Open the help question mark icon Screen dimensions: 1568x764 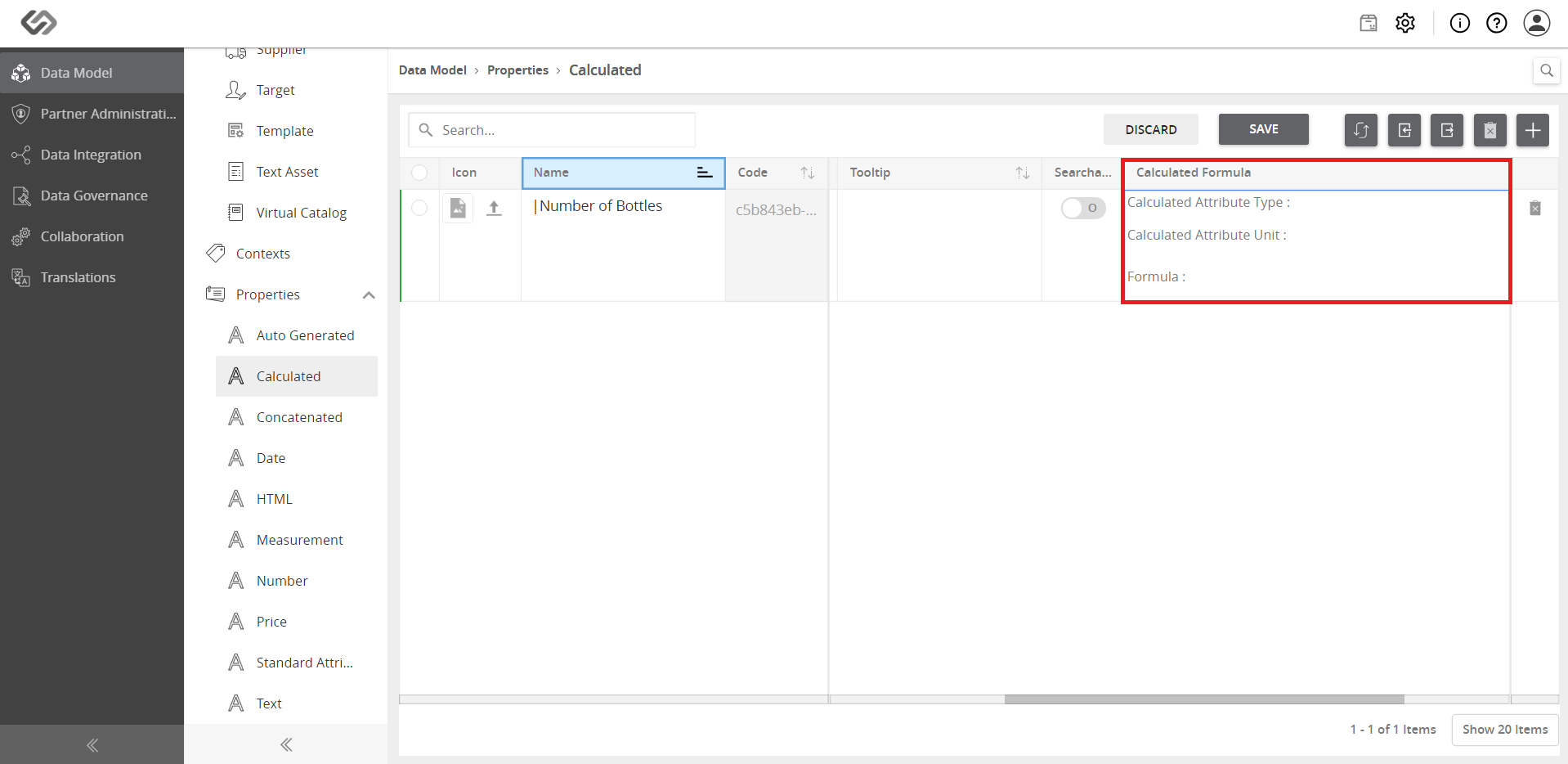coord(1497,23)
